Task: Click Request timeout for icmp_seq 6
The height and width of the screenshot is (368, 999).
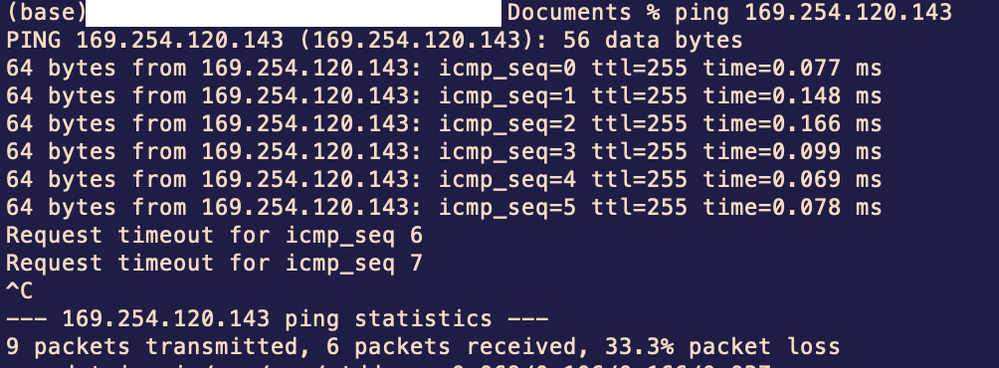Action: coord(214,236)
